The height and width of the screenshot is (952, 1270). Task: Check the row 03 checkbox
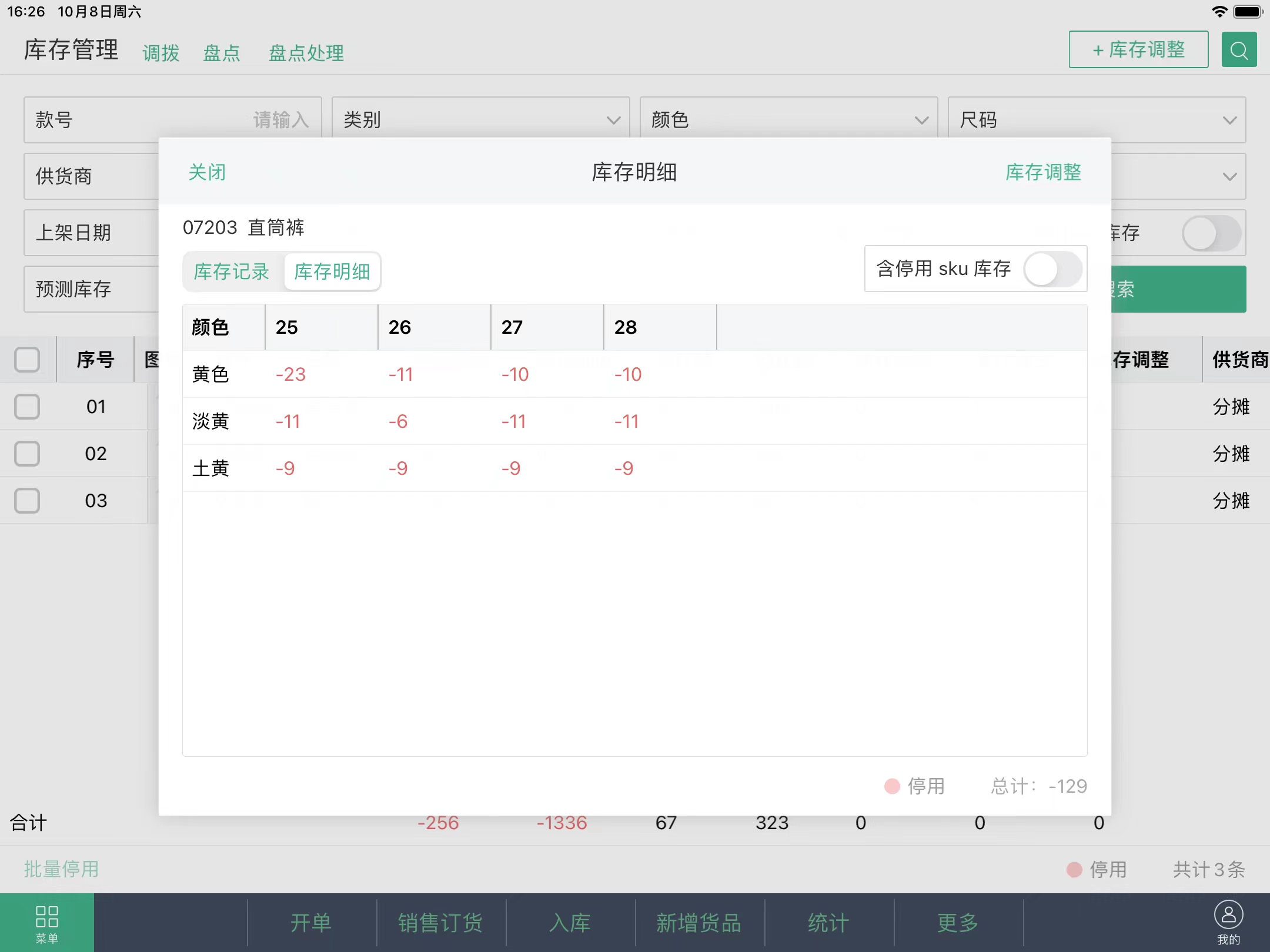click(x=27, y=501)
